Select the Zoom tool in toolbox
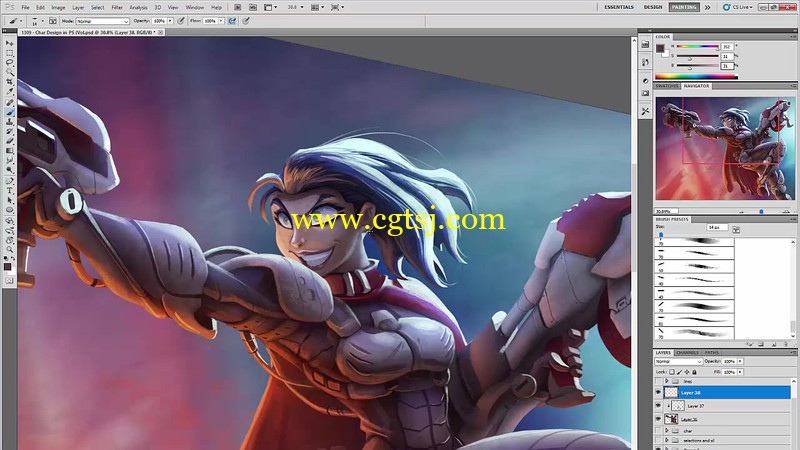The height and width of the screenshot is (450, 800). pyautogui.click(x=9, y=250)
